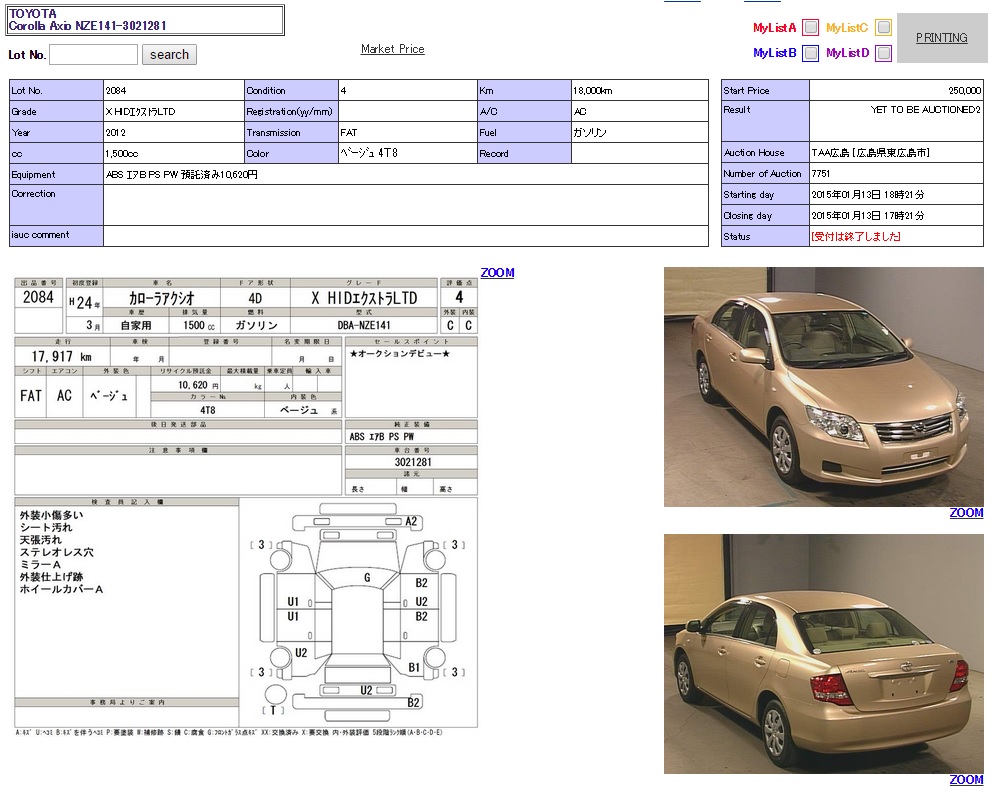
Task: Click the search button next to Lot No.
Action: (169, 54)
